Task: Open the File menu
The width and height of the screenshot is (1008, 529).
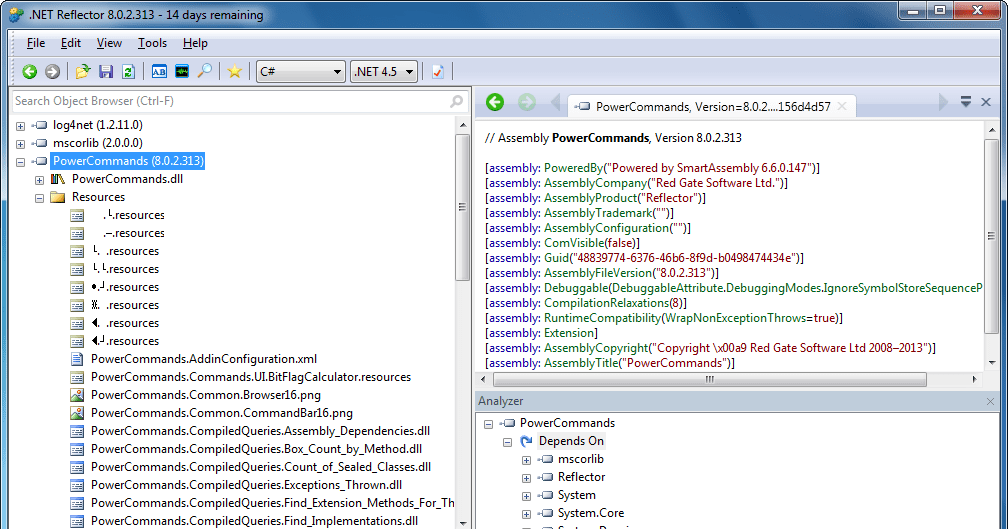Action: click(x=36, y=43)
